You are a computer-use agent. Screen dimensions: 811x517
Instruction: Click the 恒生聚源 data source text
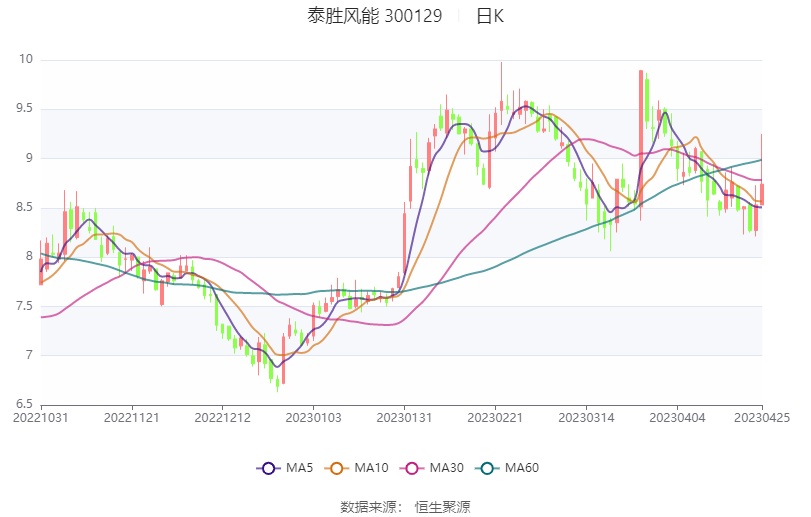[x=443, y=506]
